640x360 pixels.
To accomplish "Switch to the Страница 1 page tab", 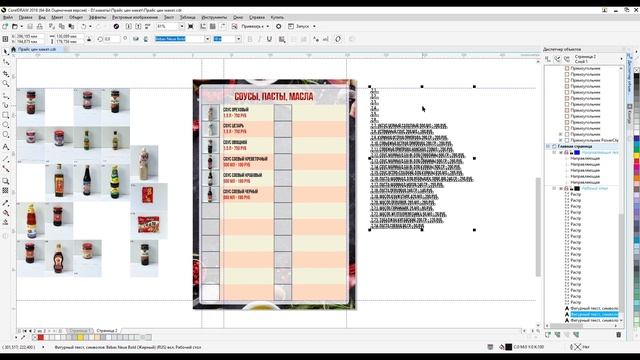I will (x=79, y=330).
